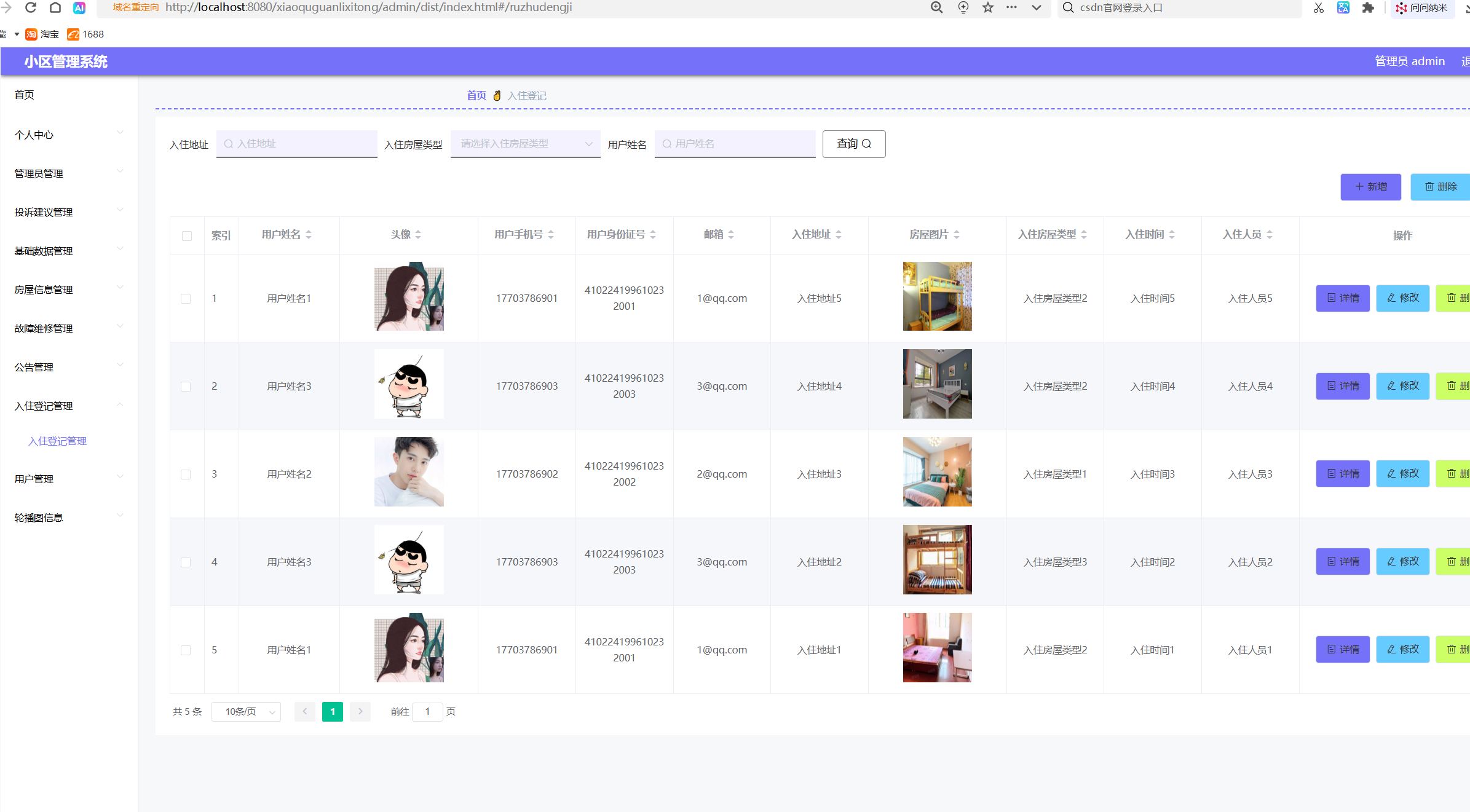This screenshot has height=812, width=1470.
Task: Open the translate extension icon in toolbar
Action: pyautogui.click(x=1343, y=8)
